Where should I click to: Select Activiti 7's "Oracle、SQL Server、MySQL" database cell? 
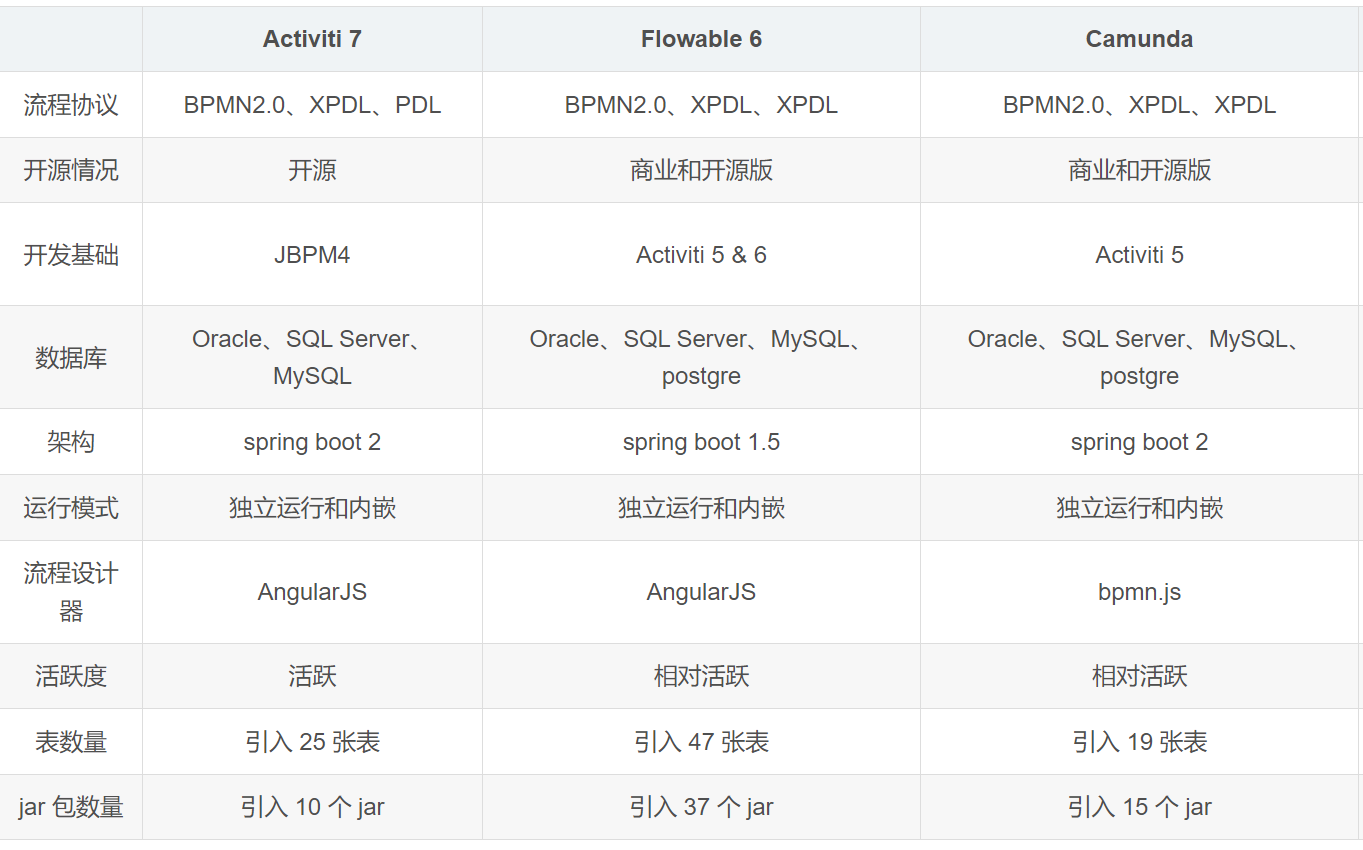click(x=312, y=358)
